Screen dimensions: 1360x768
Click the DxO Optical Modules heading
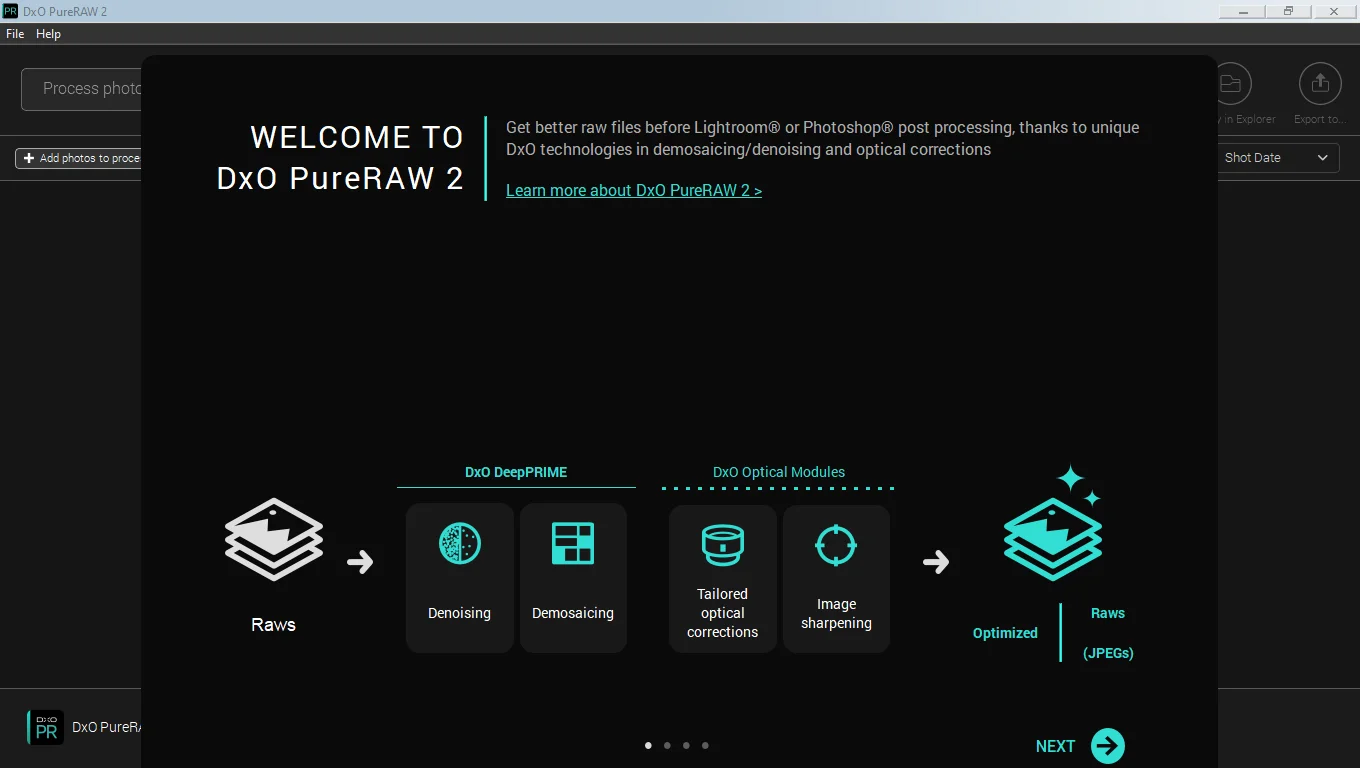(779, 472)
